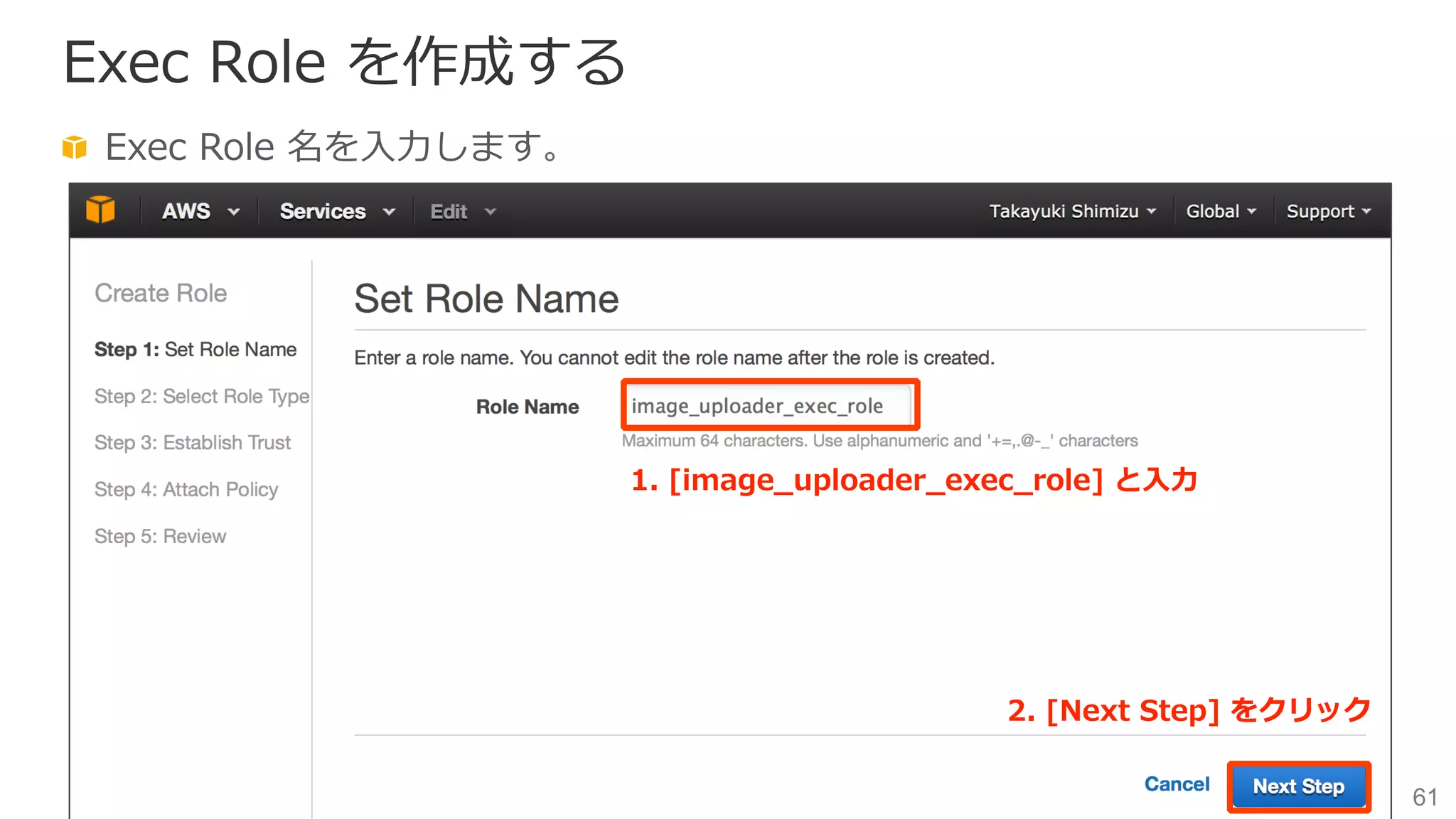Click the 'Maximum 64 characters' hint text

(879, 441)
